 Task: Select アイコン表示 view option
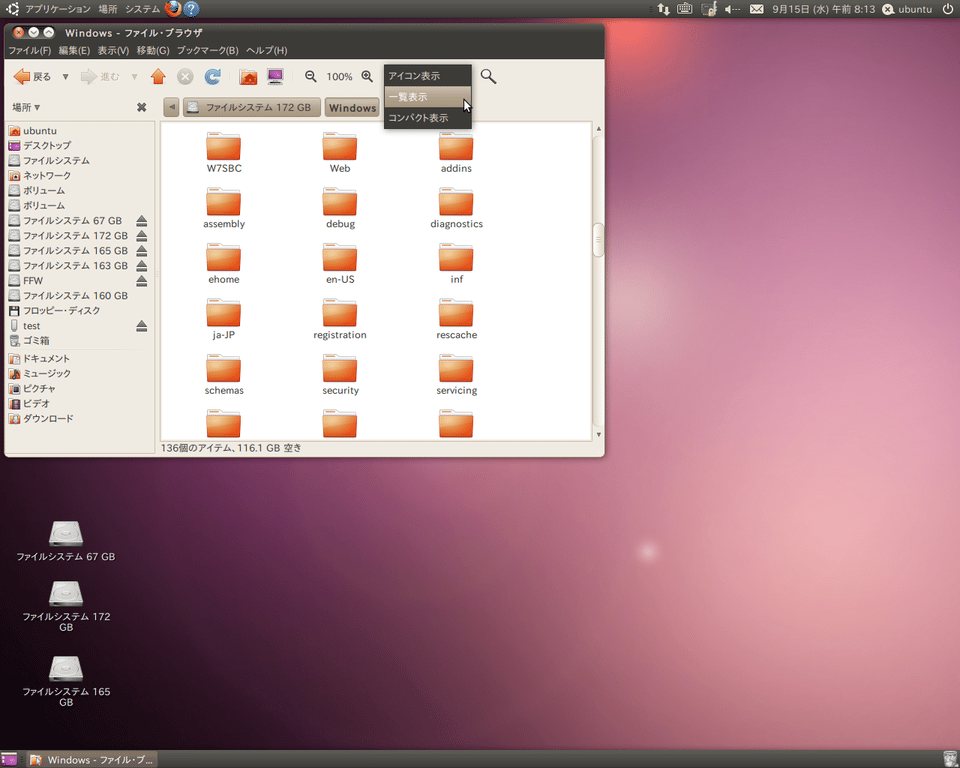tap(428, 76)
